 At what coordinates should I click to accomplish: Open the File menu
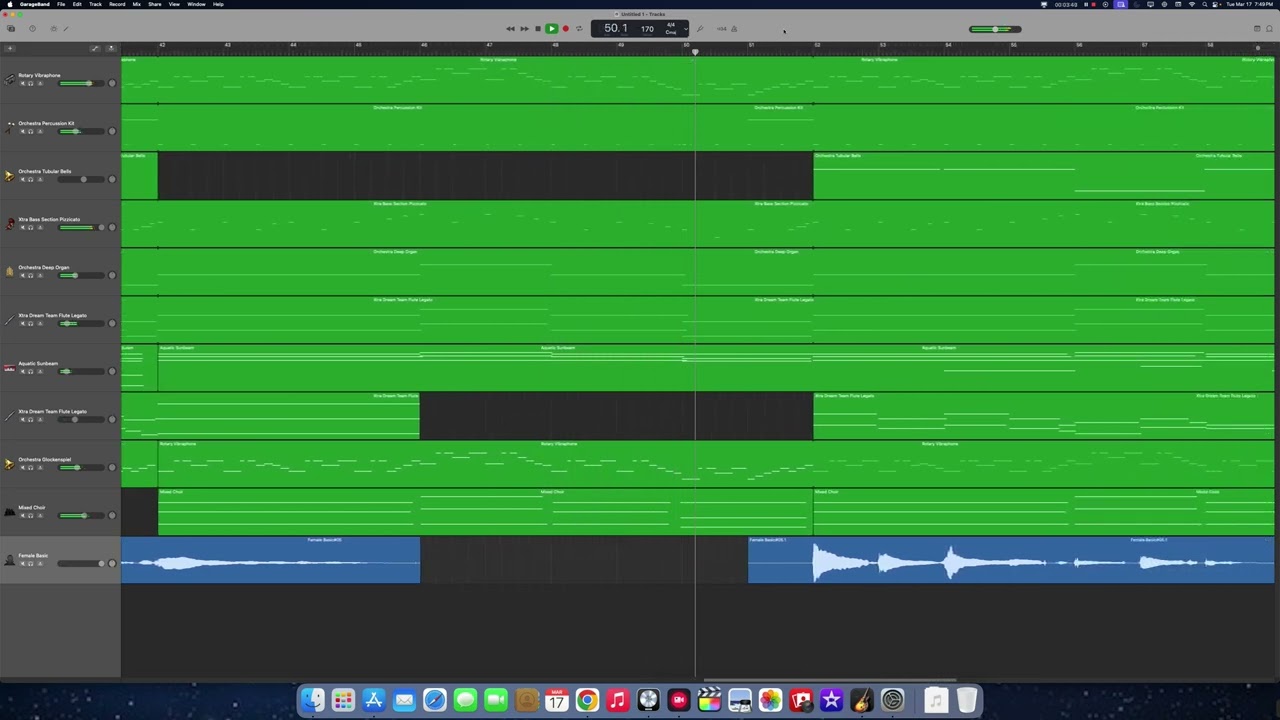pyautogui.click(x=61, y=4)
